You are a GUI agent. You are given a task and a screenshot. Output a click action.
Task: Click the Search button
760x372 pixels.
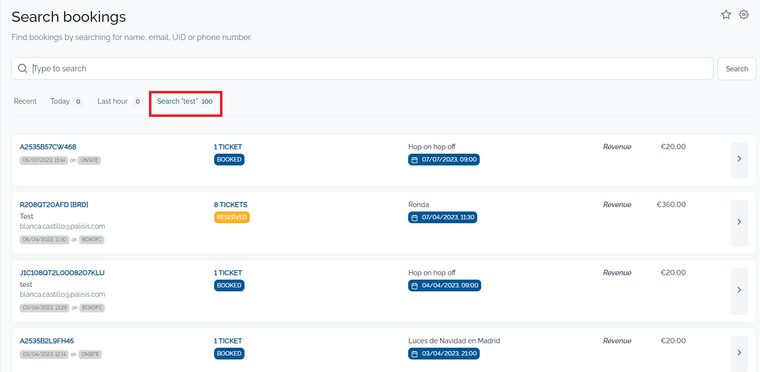(x=737, y=68)
